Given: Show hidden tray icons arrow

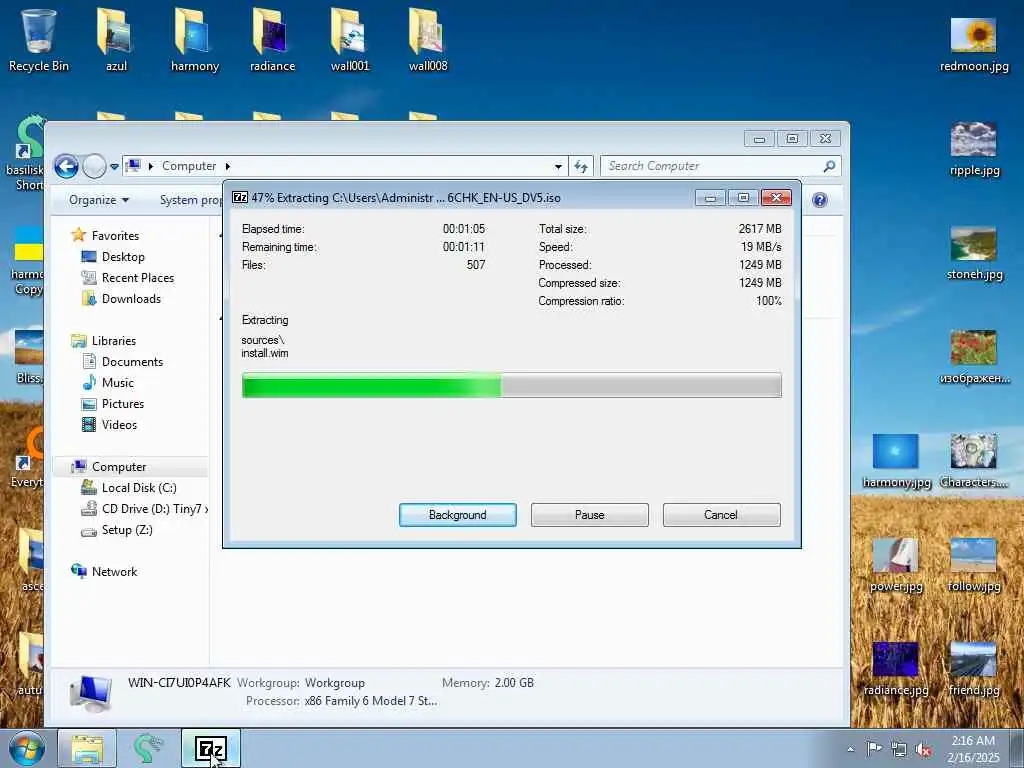Looking at the screenshot, I should tap(850, 749).
